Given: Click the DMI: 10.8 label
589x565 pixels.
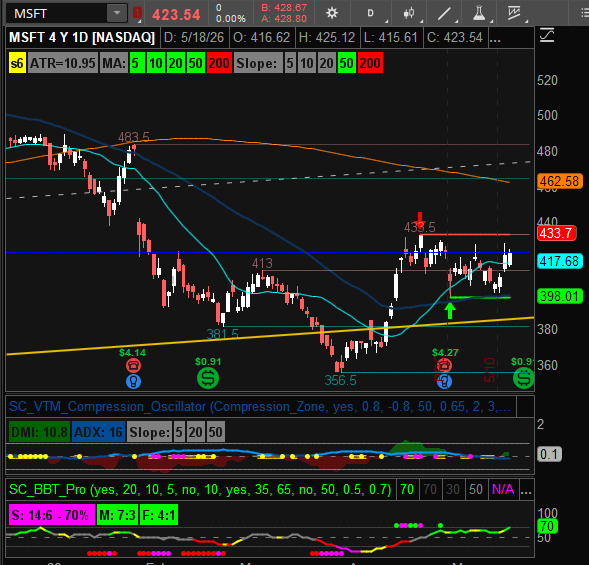Looking at the screenshot, I should [39, 432].
